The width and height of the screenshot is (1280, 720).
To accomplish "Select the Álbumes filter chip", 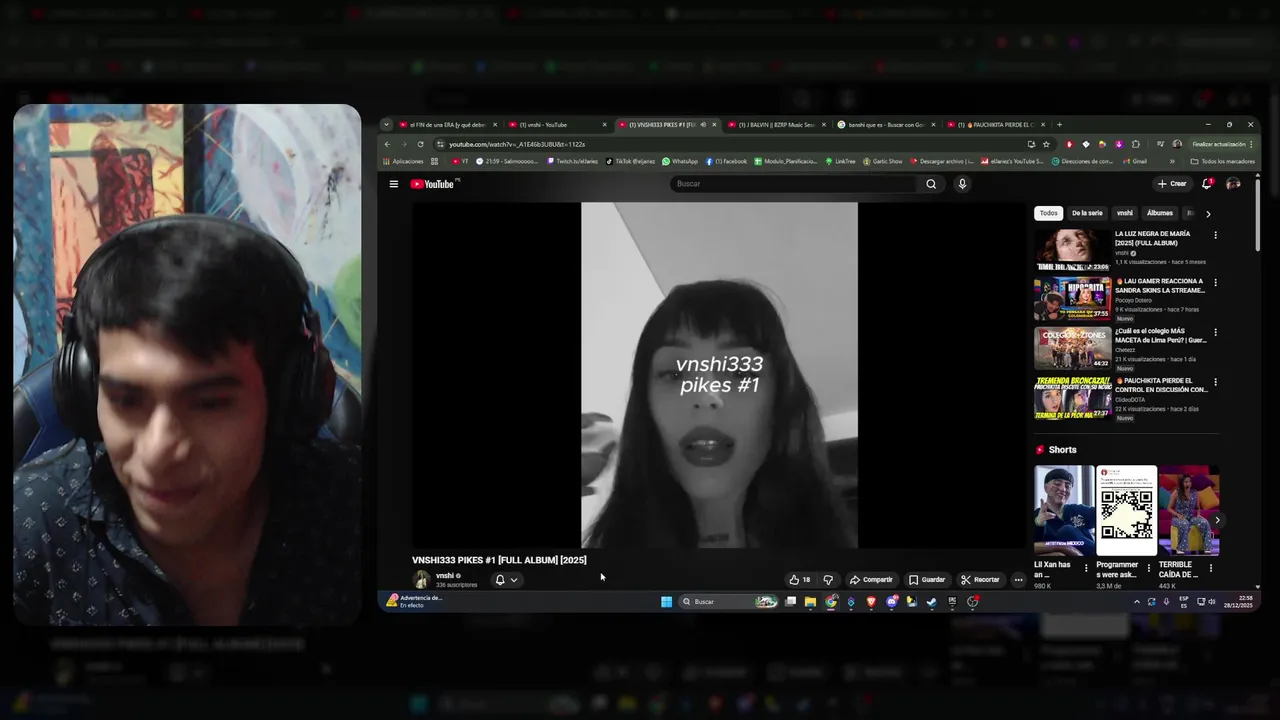I will 1160,213.
